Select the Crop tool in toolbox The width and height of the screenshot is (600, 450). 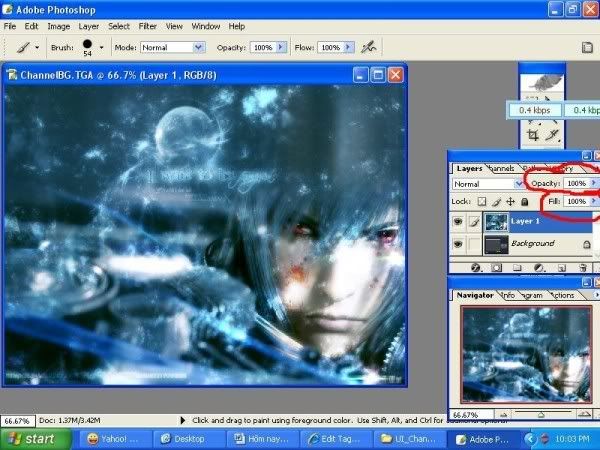[x=532, y=135]
